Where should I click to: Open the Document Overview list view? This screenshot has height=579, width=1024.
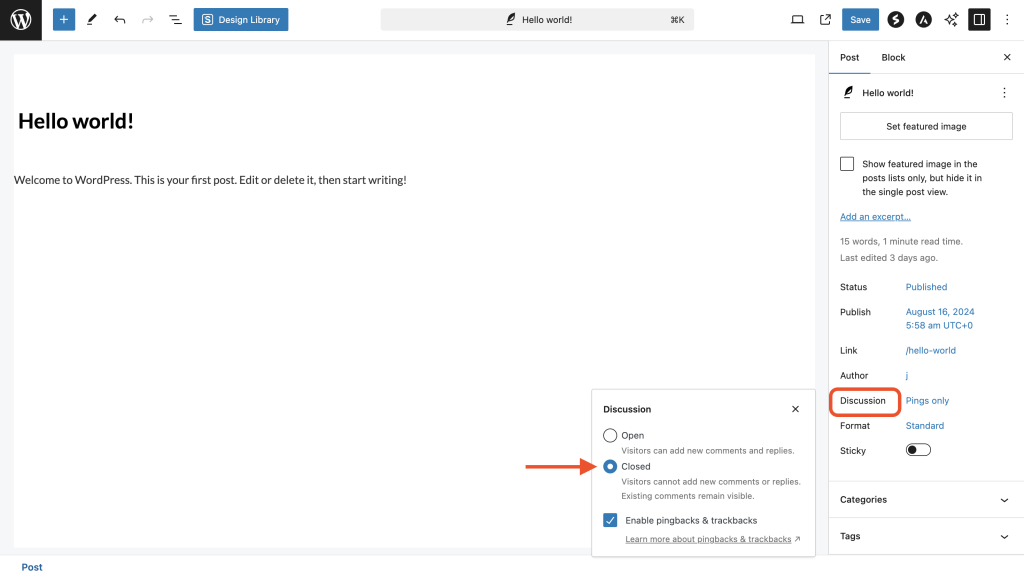click(x=175, y=20)
